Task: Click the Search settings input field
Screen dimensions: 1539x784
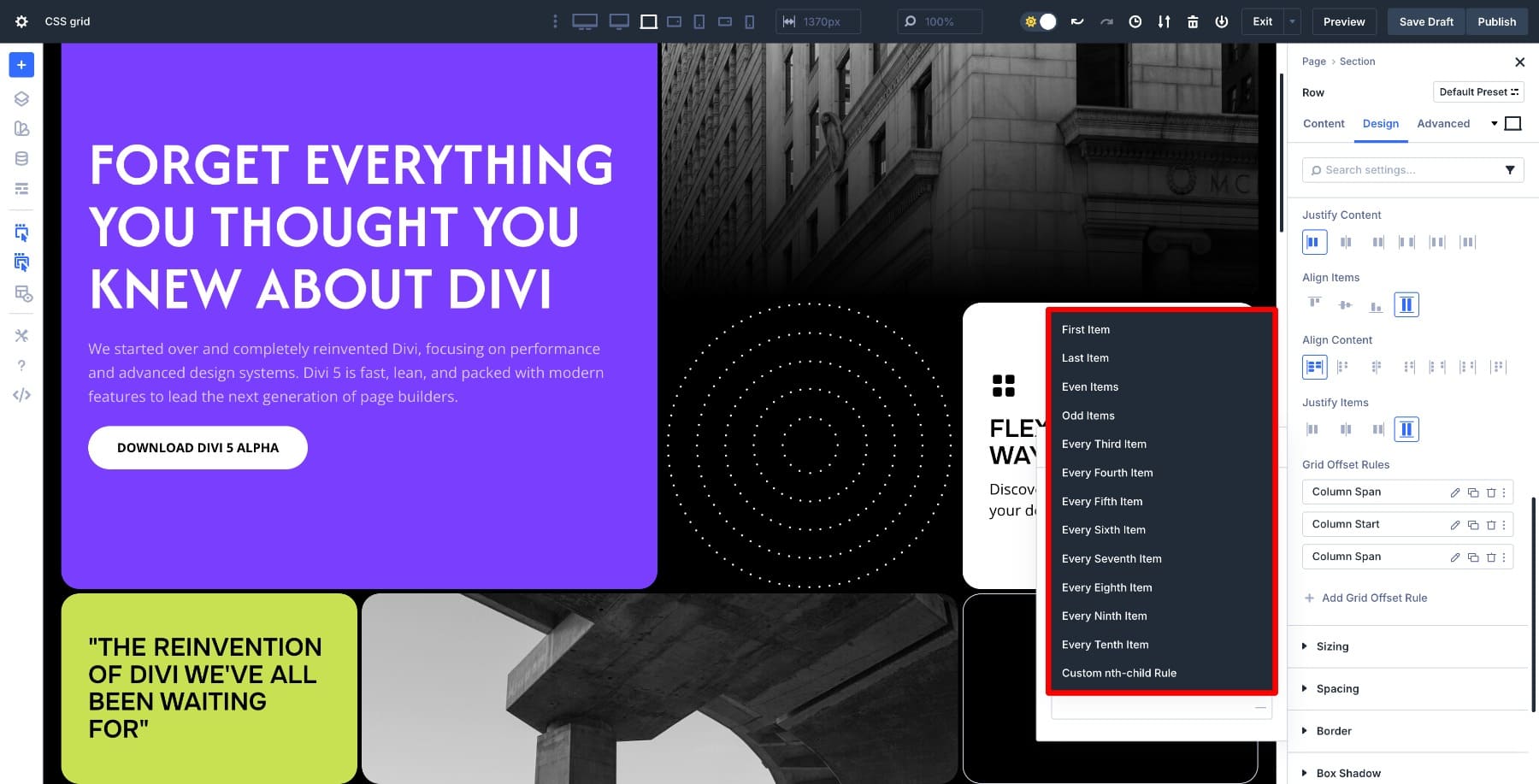Action: tap(1406, 170)
